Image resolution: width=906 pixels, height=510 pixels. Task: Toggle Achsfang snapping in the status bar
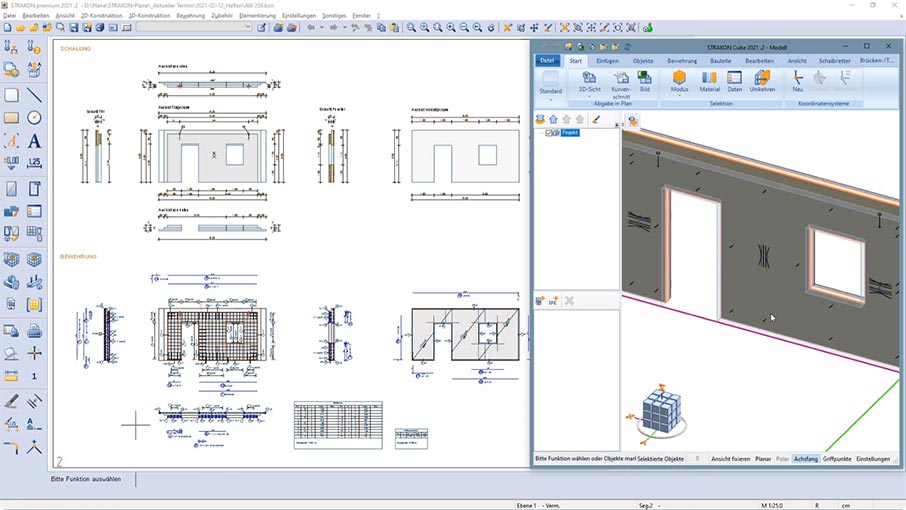[x=805, y=459]
